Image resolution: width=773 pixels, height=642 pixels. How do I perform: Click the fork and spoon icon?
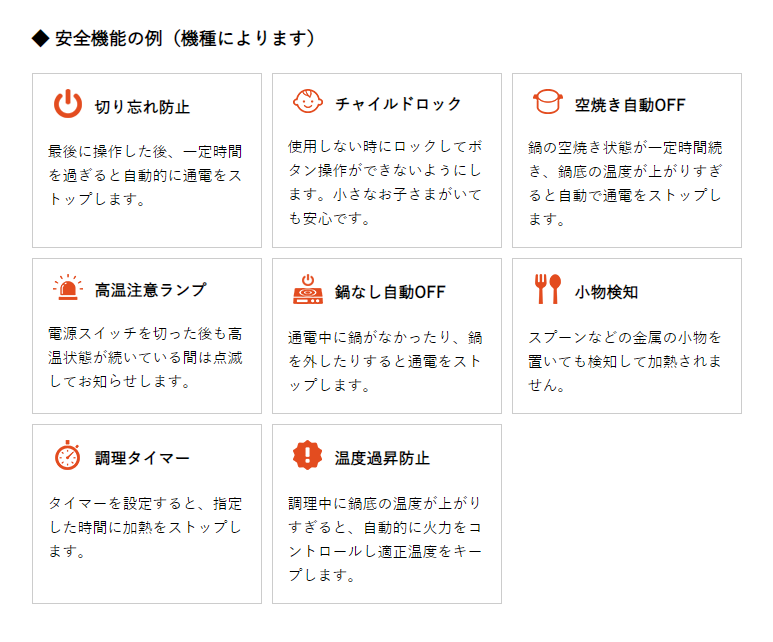pyautogui.click(x=548, y=290)
